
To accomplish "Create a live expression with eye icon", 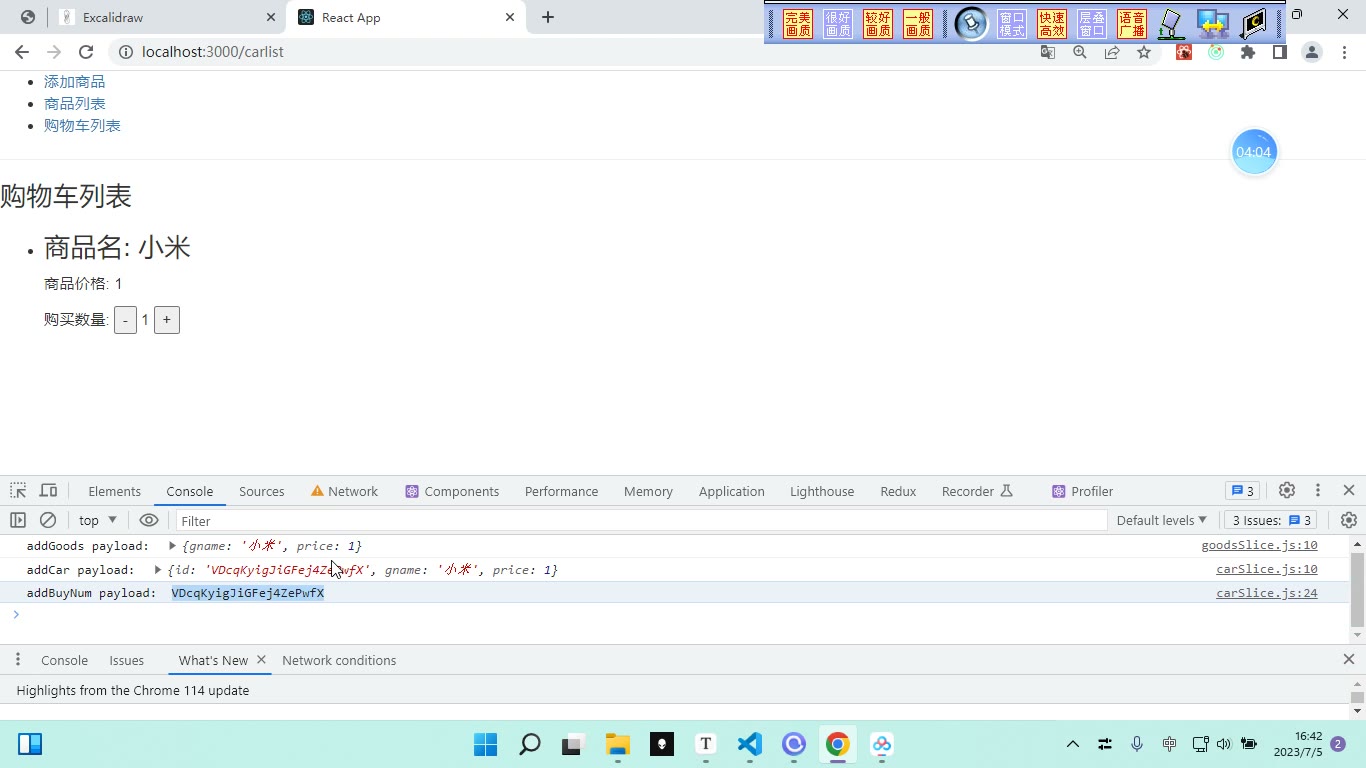I will (149, 520).
